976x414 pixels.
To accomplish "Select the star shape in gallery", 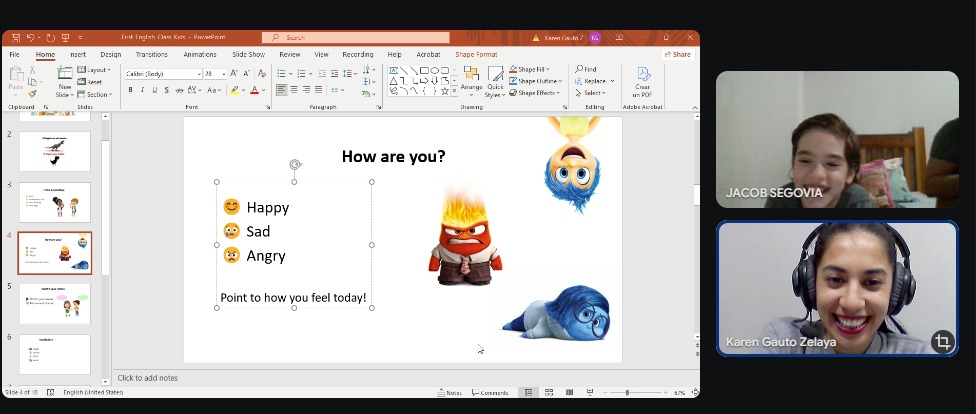I will tap(444, 91).
